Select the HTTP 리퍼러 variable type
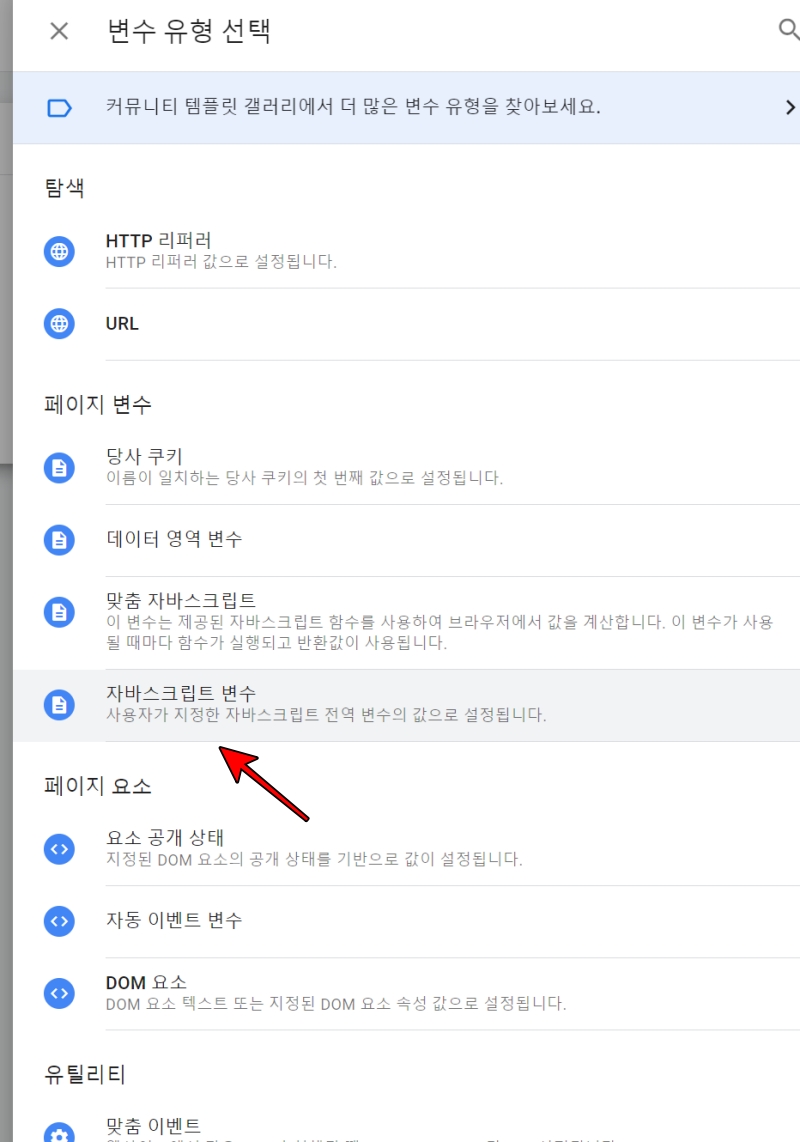Viewport: 800px width, 1142px height. (400, 251)
